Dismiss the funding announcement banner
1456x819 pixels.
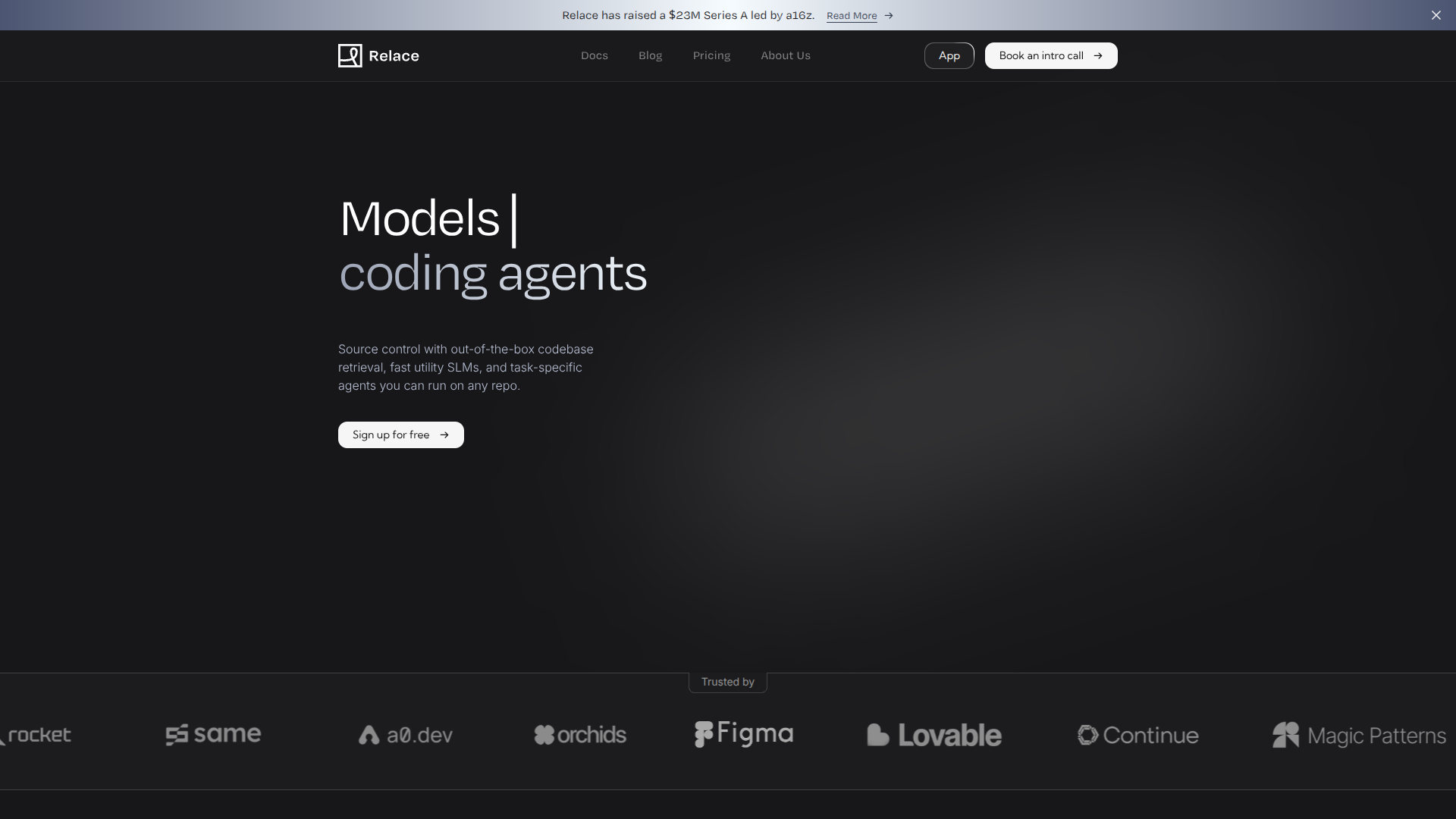click(1436, 14)
